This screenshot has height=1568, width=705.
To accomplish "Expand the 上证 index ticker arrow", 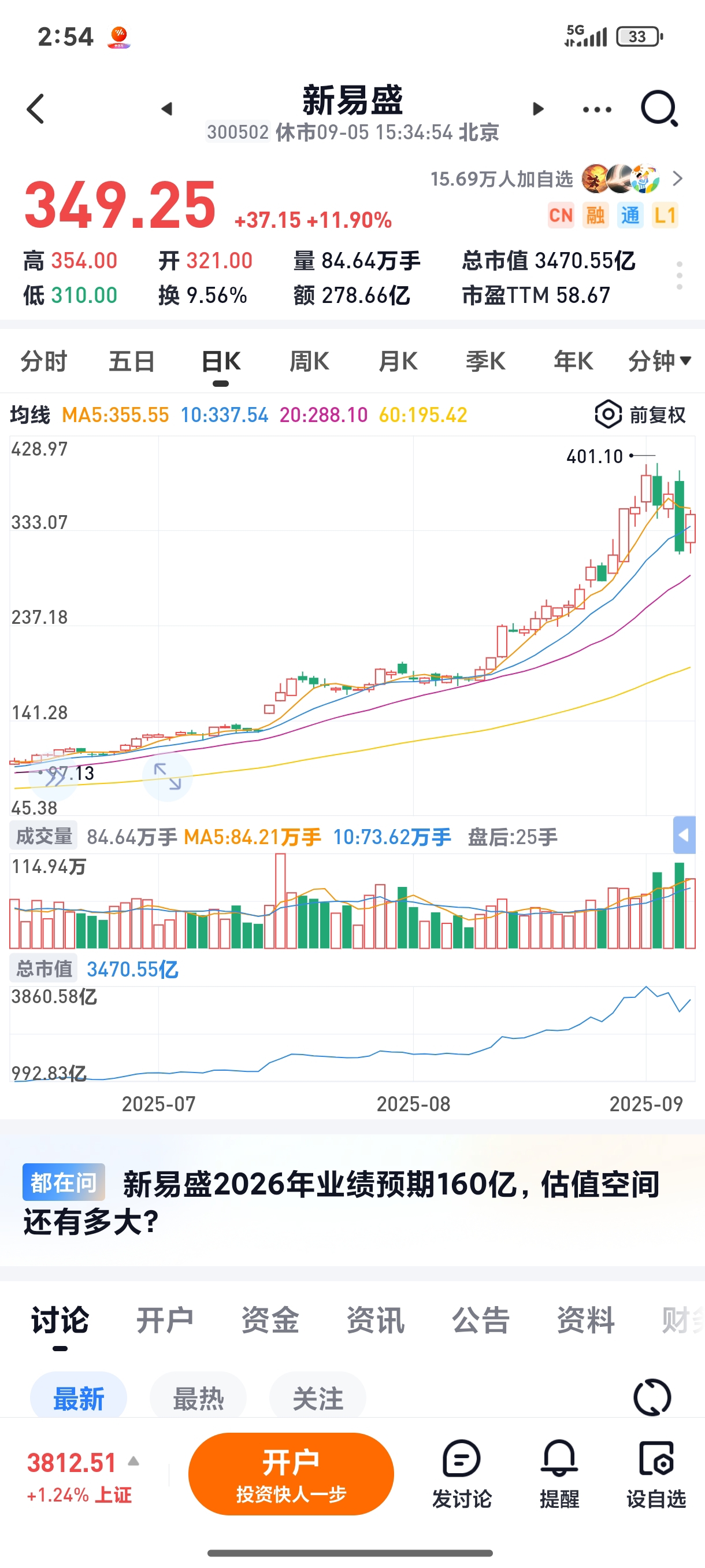I will click(x=134, y=1462).
